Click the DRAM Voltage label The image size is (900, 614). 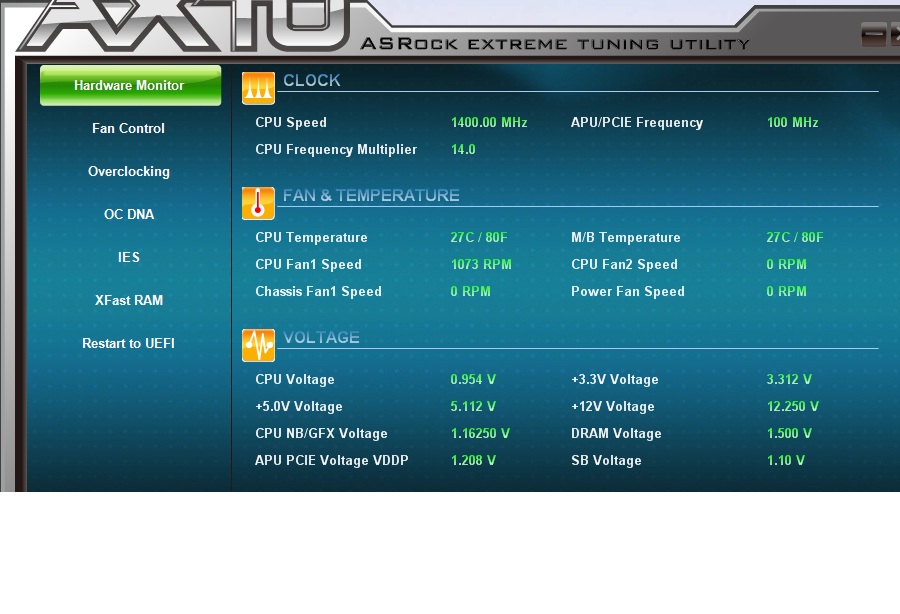(616, 434)
